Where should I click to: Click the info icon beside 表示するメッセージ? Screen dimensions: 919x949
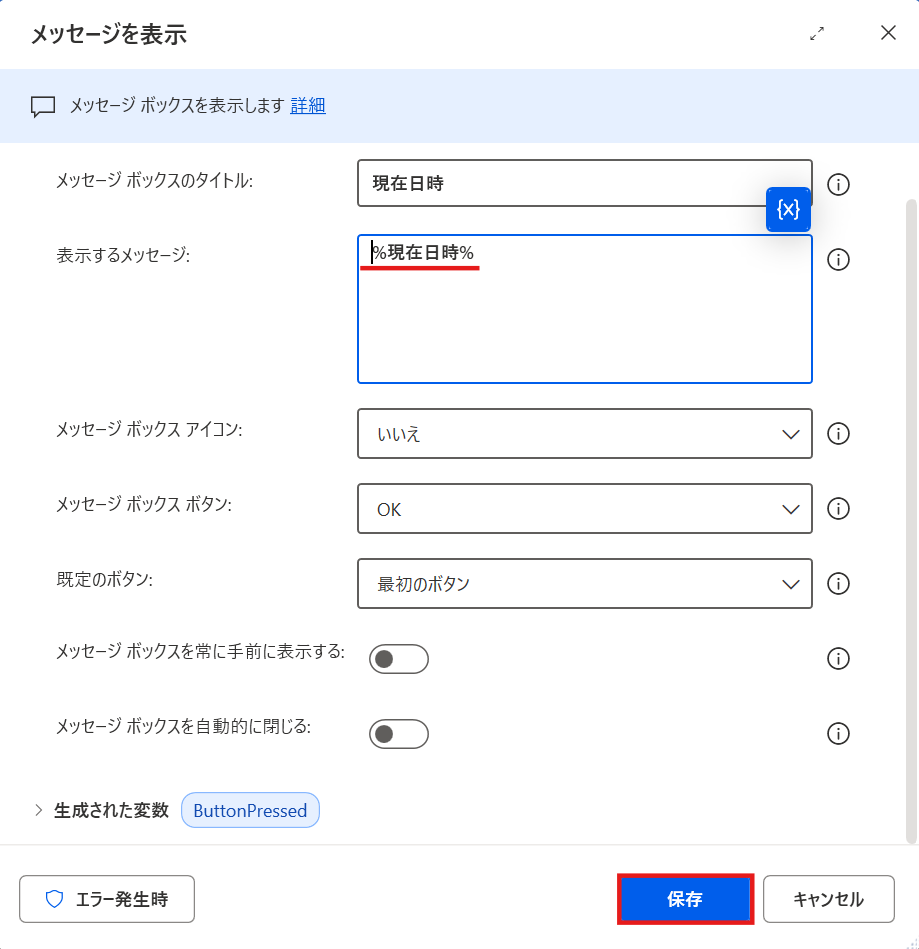pos(838,259)
